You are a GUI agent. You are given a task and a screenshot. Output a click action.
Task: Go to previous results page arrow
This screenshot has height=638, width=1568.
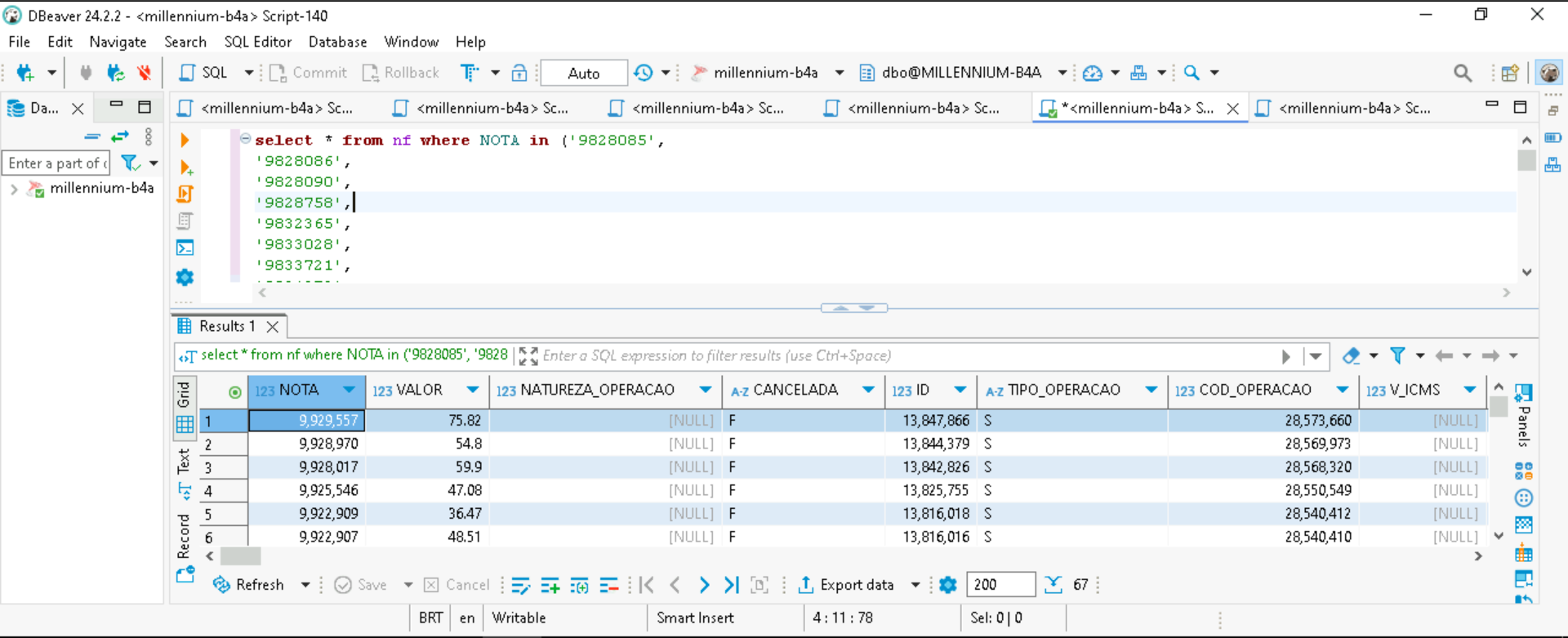[675, 585]
